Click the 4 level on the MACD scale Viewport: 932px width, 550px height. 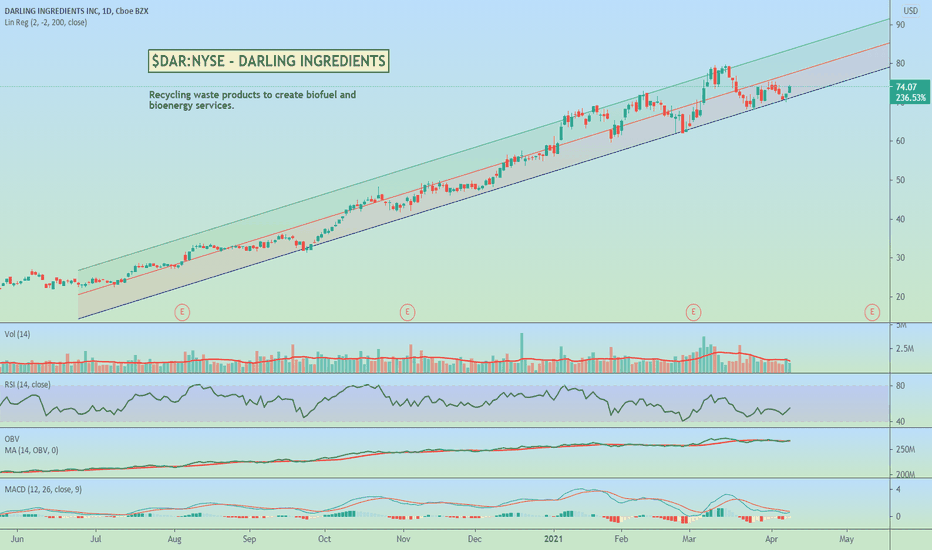(x=898, y=489)
